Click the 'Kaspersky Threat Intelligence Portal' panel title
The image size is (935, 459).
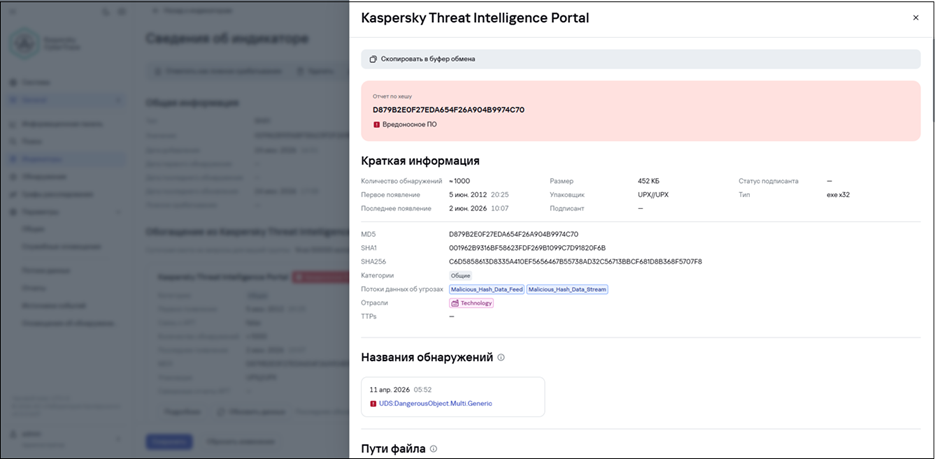(475, 18)
